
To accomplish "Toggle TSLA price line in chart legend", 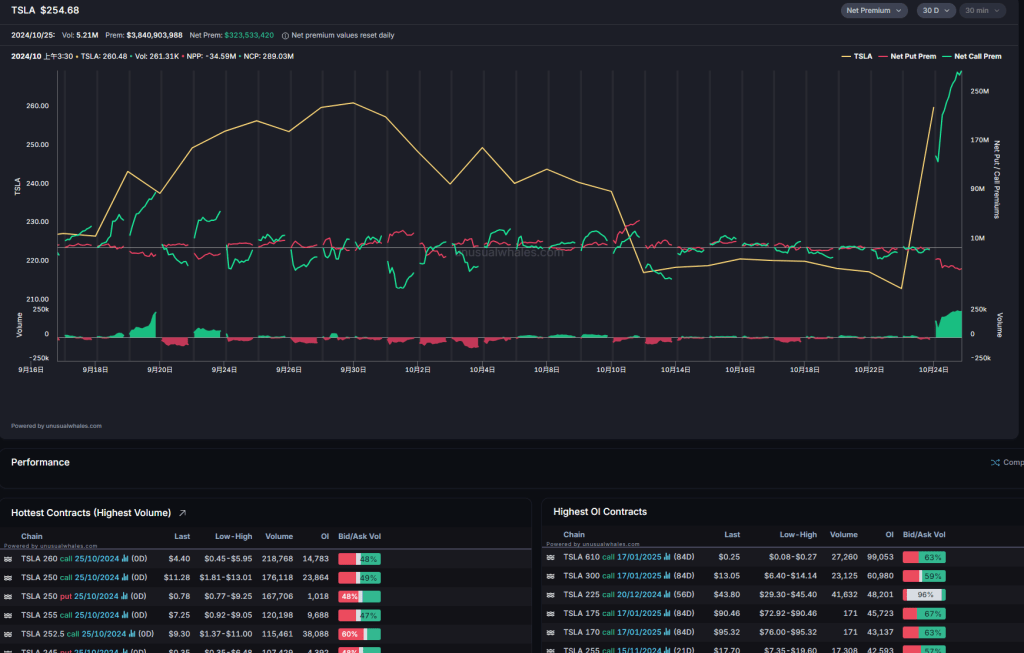I will (857, 56).
